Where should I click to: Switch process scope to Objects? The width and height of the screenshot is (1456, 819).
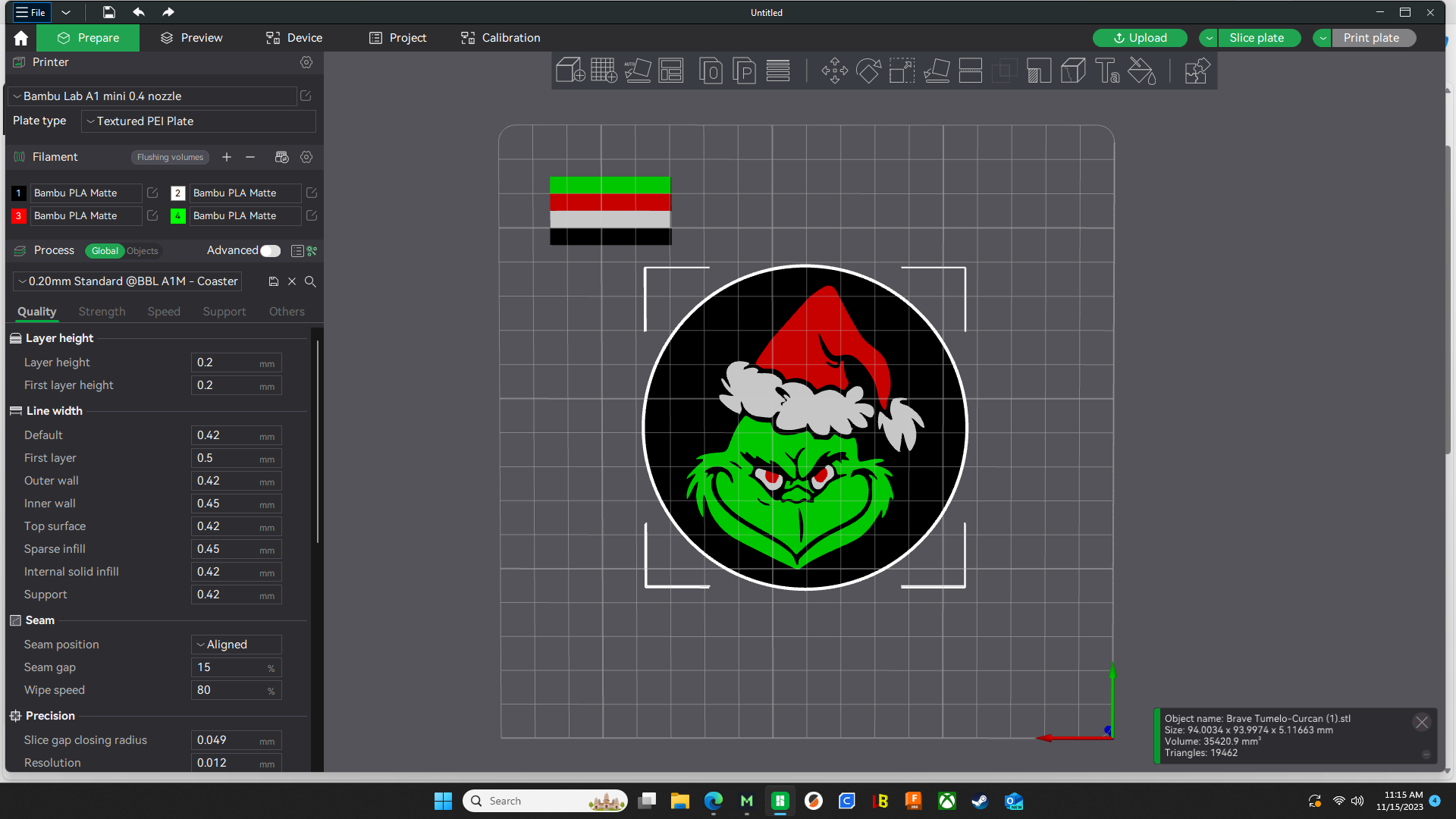click(143, 251)
